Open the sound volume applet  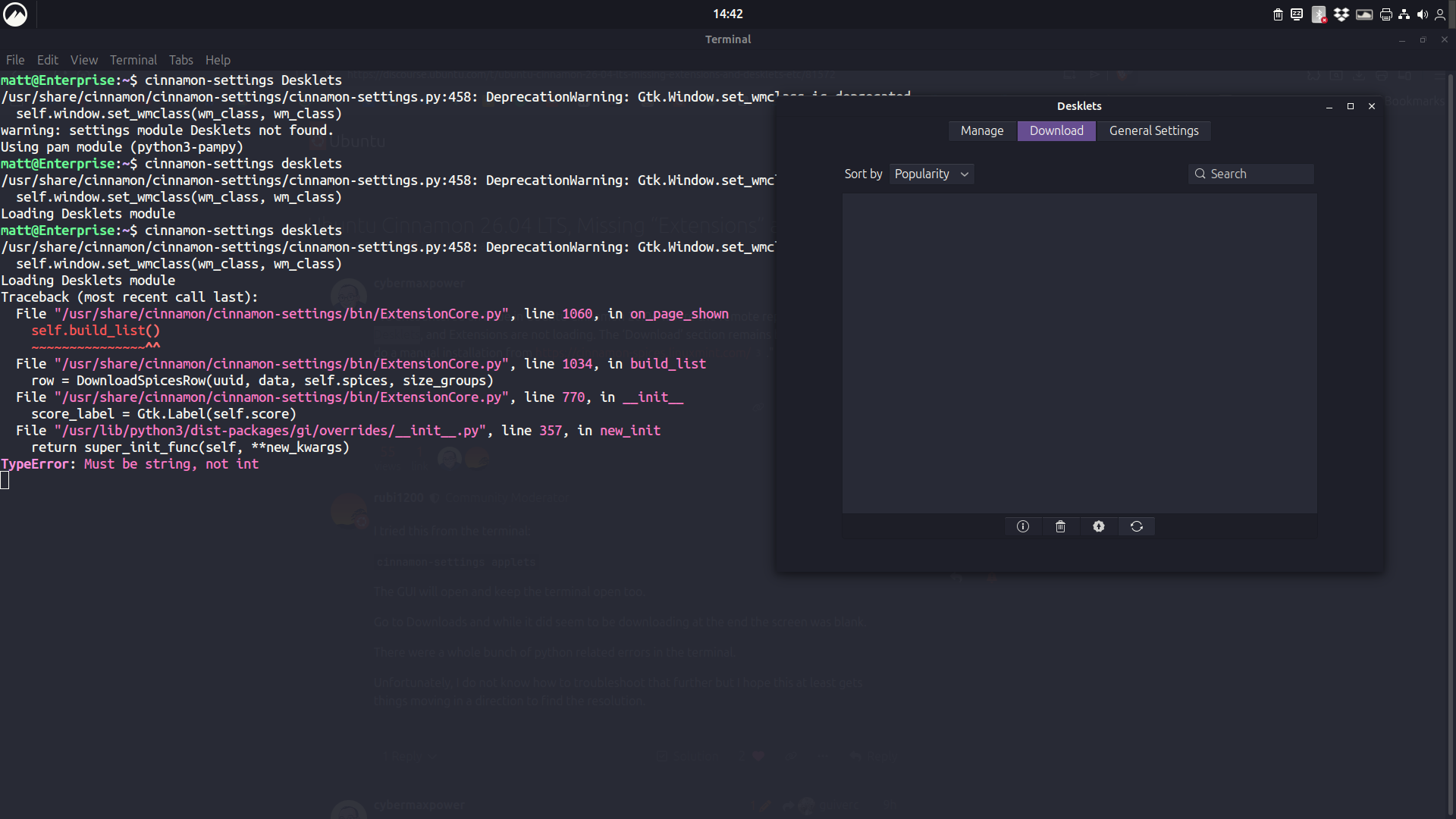1423,14
